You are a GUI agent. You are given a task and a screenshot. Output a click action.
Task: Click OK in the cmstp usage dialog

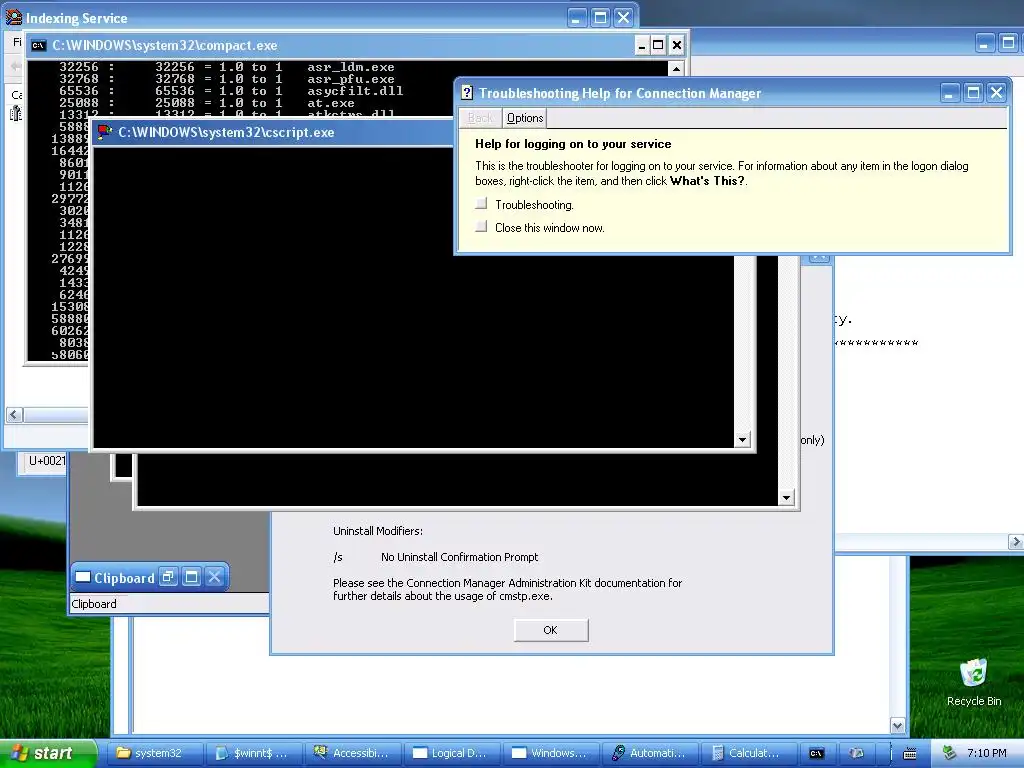click(551, 630)
